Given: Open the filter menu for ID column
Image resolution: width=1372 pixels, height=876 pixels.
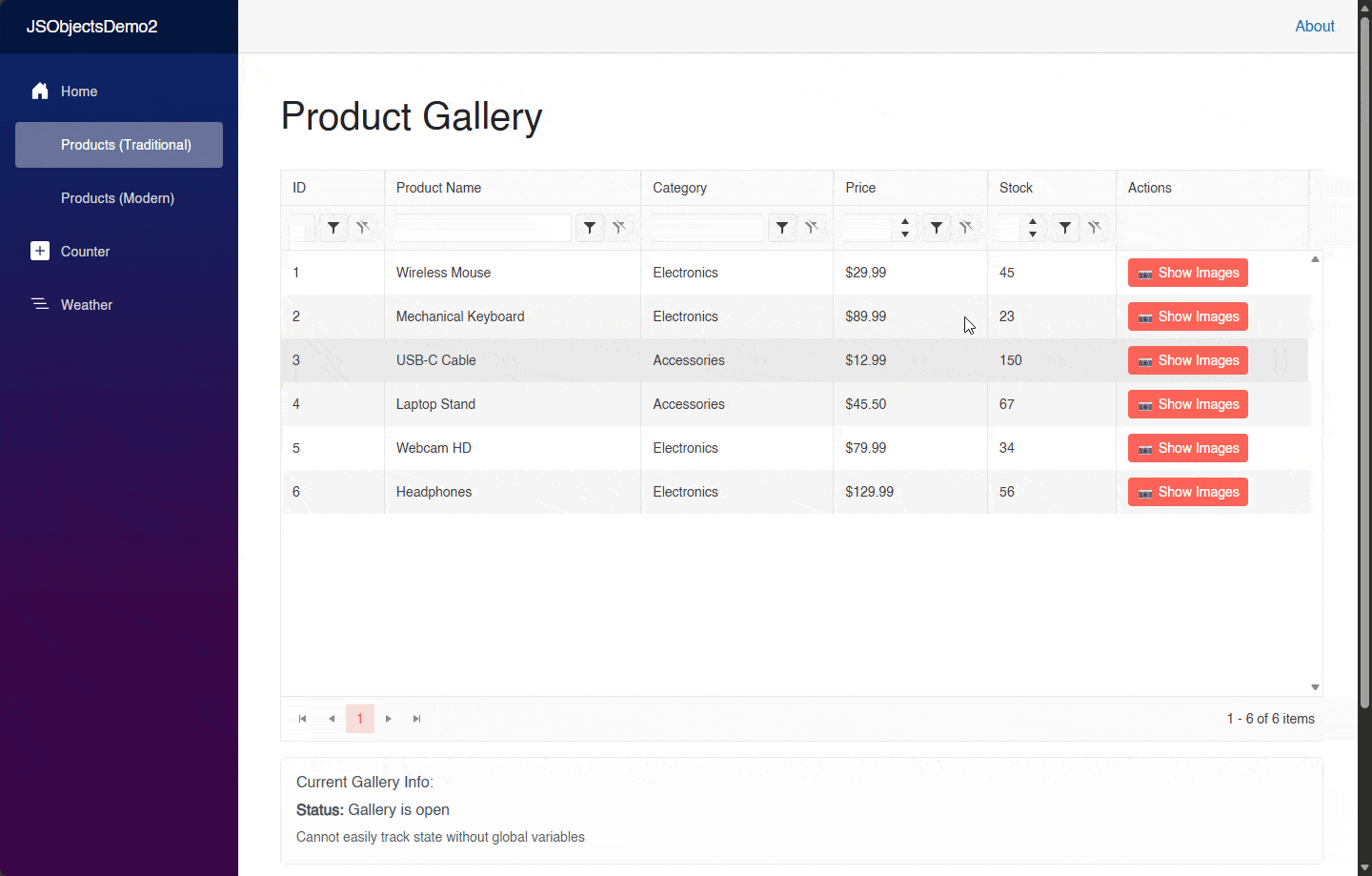Looking at the screenshot, I should 333,228.
